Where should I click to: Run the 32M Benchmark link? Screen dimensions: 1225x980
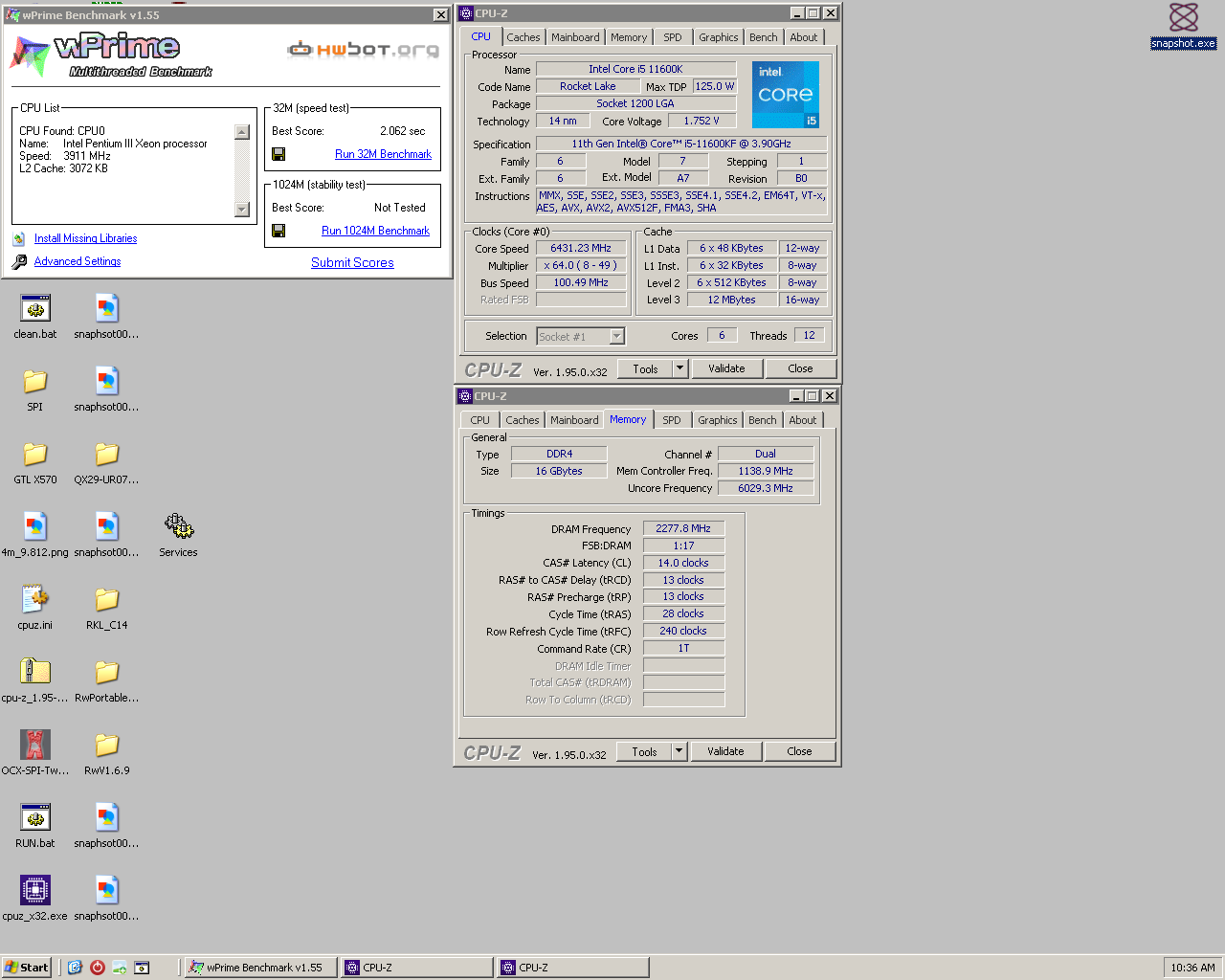383,154
